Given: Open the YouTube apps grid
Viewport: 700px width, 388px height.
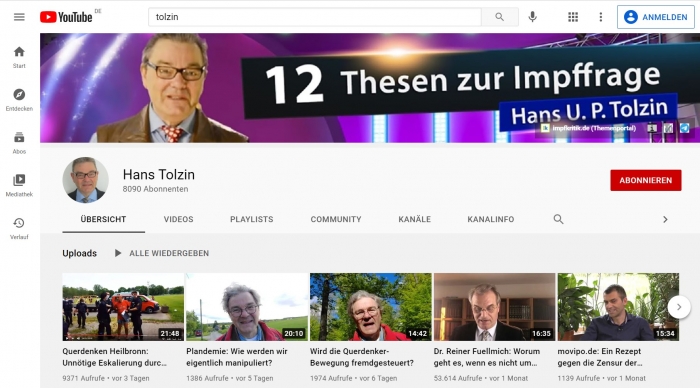Looking at the screenshot, I should [573, 17].
